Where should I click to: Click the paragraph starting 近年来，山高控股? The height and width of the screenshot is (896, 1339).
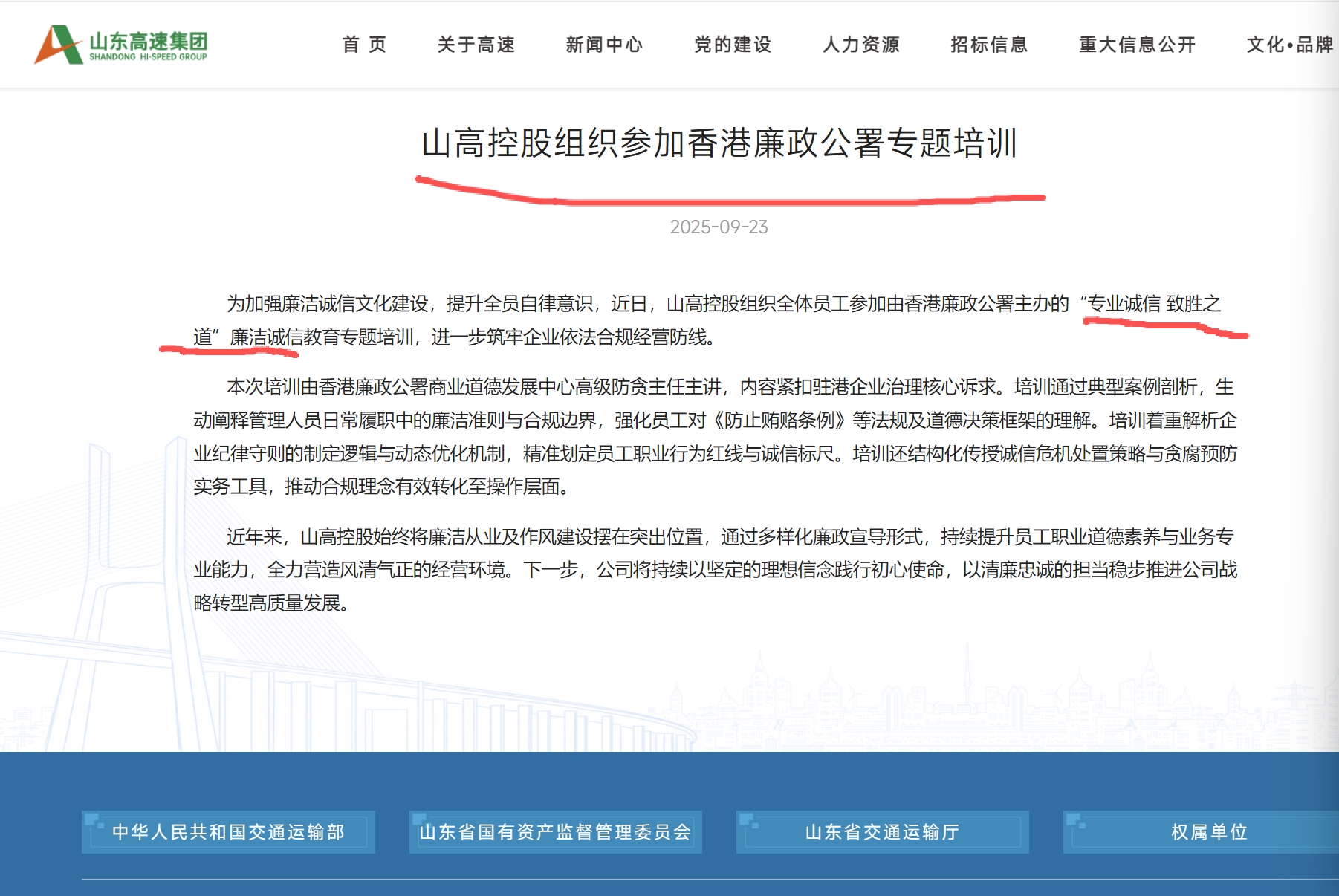coord(715,570)
